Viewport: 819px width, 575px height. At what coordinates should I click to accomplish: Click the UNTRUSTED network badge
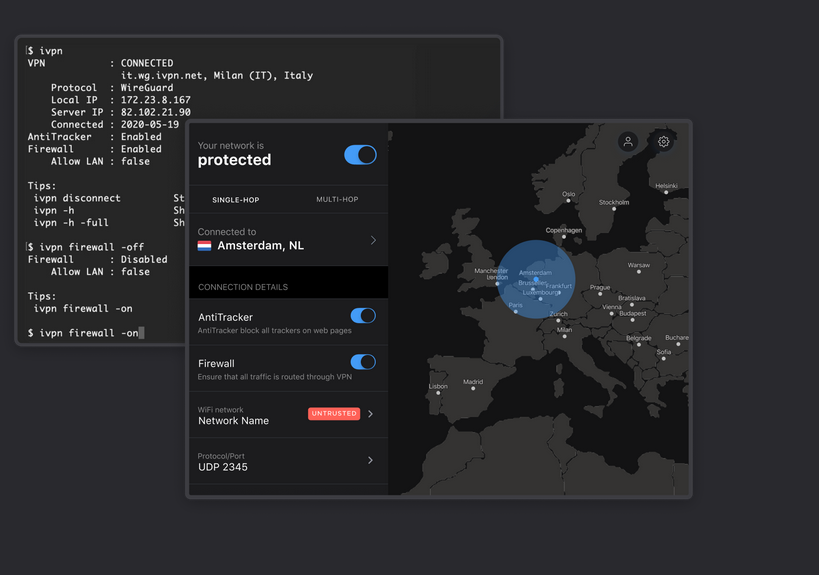334,414
